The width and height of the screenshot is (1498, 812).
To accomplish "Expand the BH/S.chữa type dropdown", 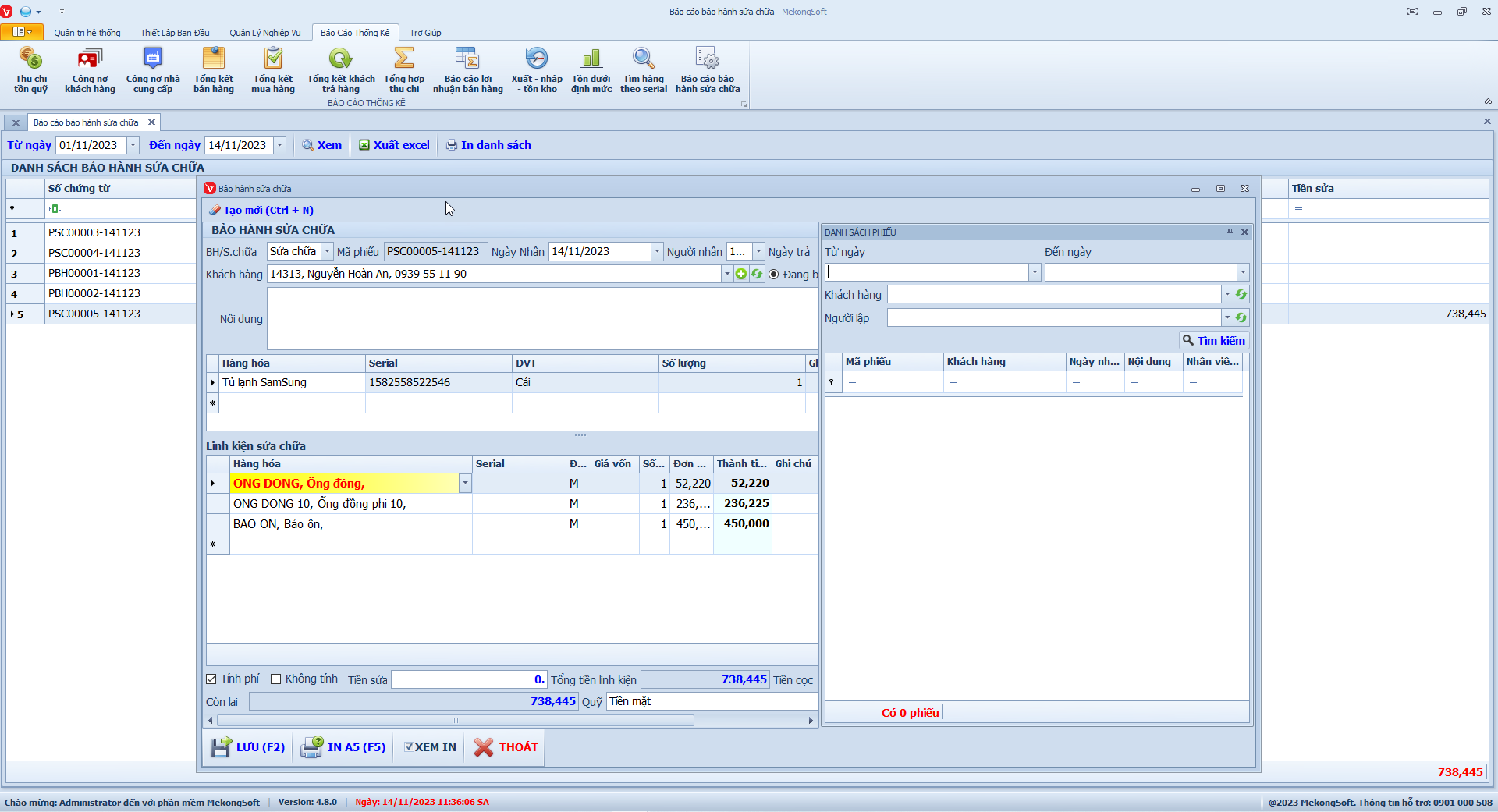I will [x=328, y=251].
